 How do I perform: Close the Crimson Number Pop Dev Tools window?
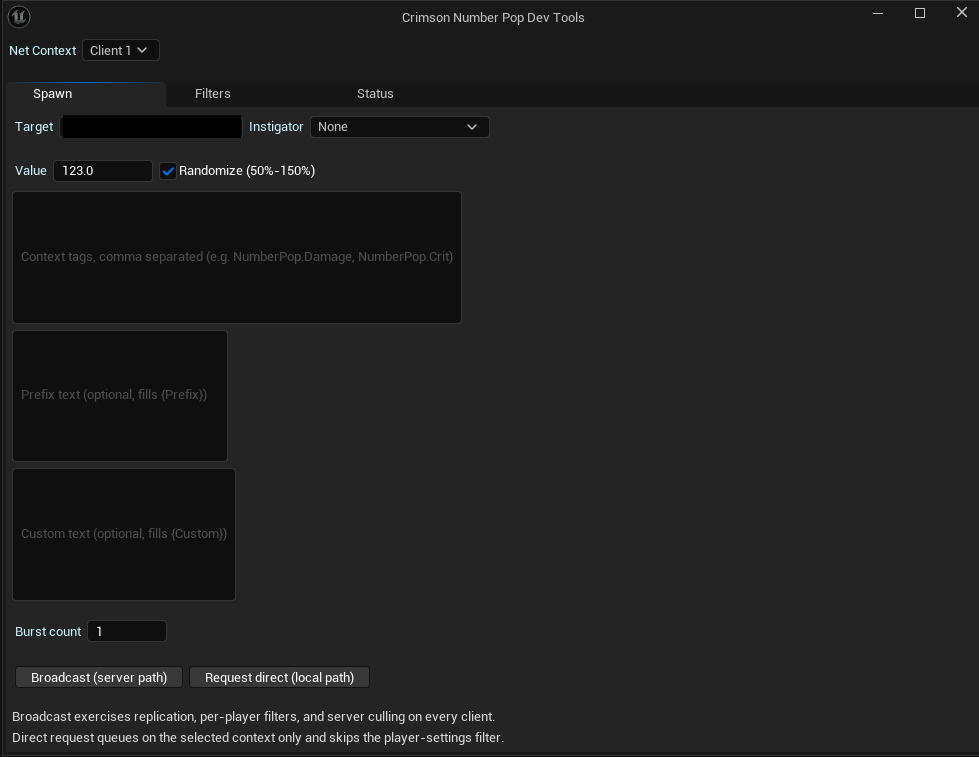point(962,12)
